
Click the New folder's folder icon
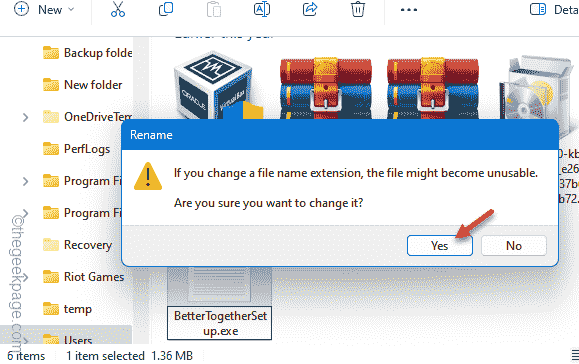(x=51, y=85)
